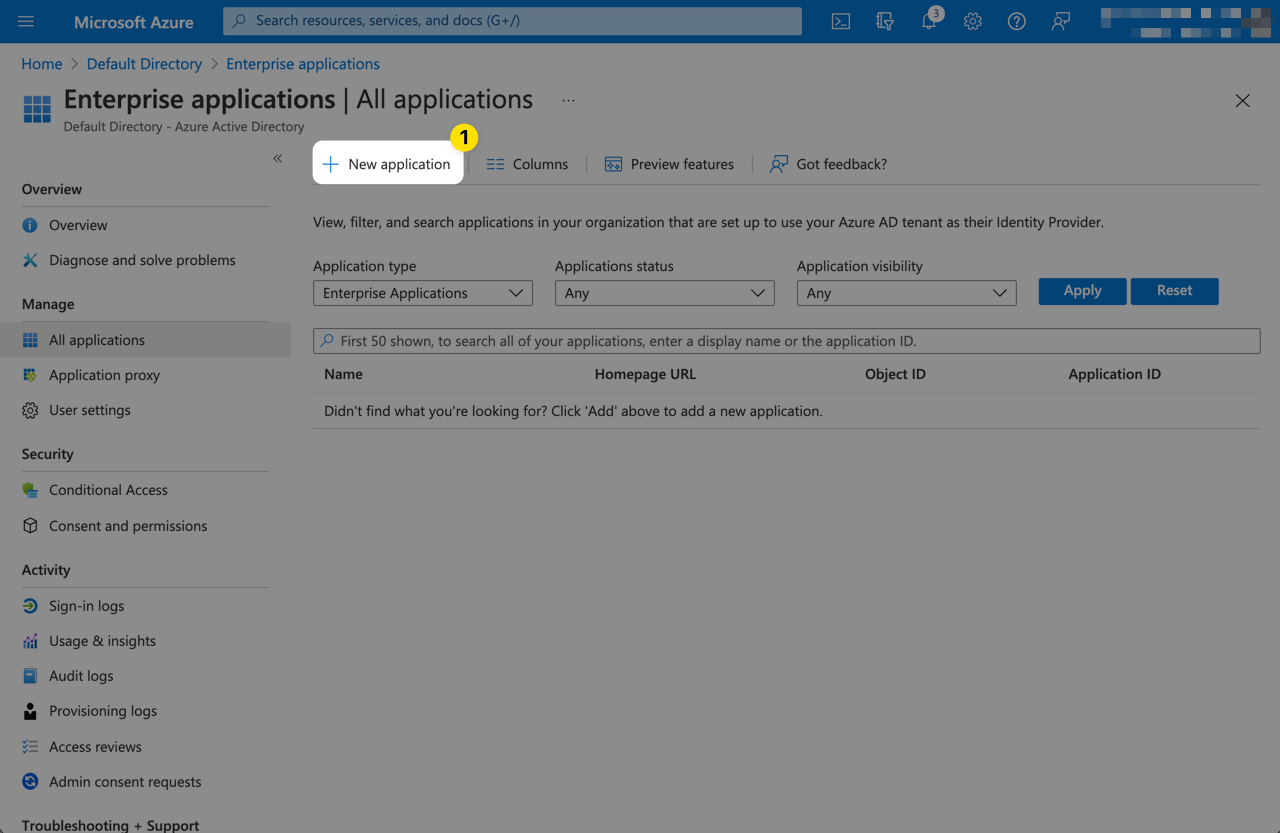Sort by the Name column header
The image size is (1280, 833).
point(343,374)
